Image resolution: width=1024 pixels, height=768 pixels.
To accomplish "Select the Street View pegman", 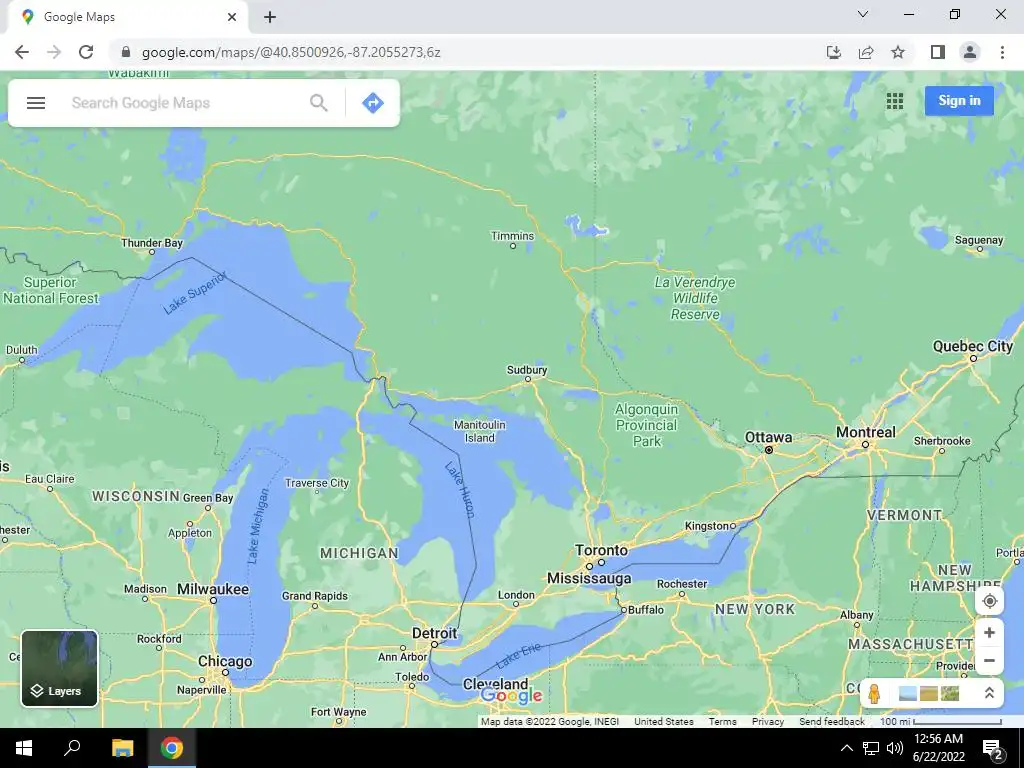I will [875, 693].
